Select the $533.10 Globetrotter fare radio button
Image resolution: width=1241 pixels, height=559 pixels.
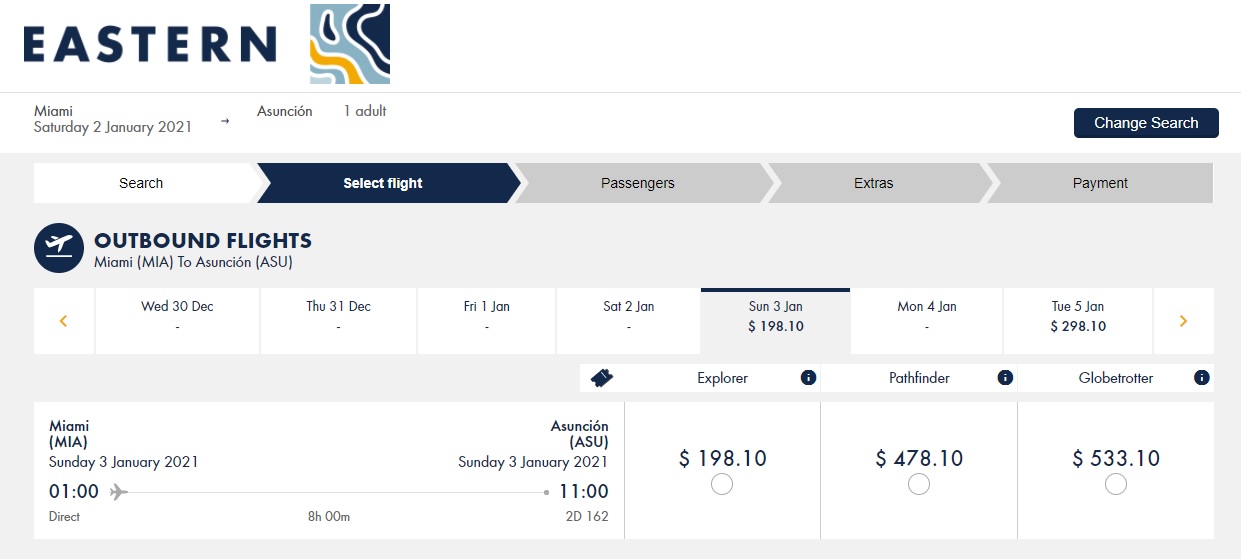(x=1116, y=484)
